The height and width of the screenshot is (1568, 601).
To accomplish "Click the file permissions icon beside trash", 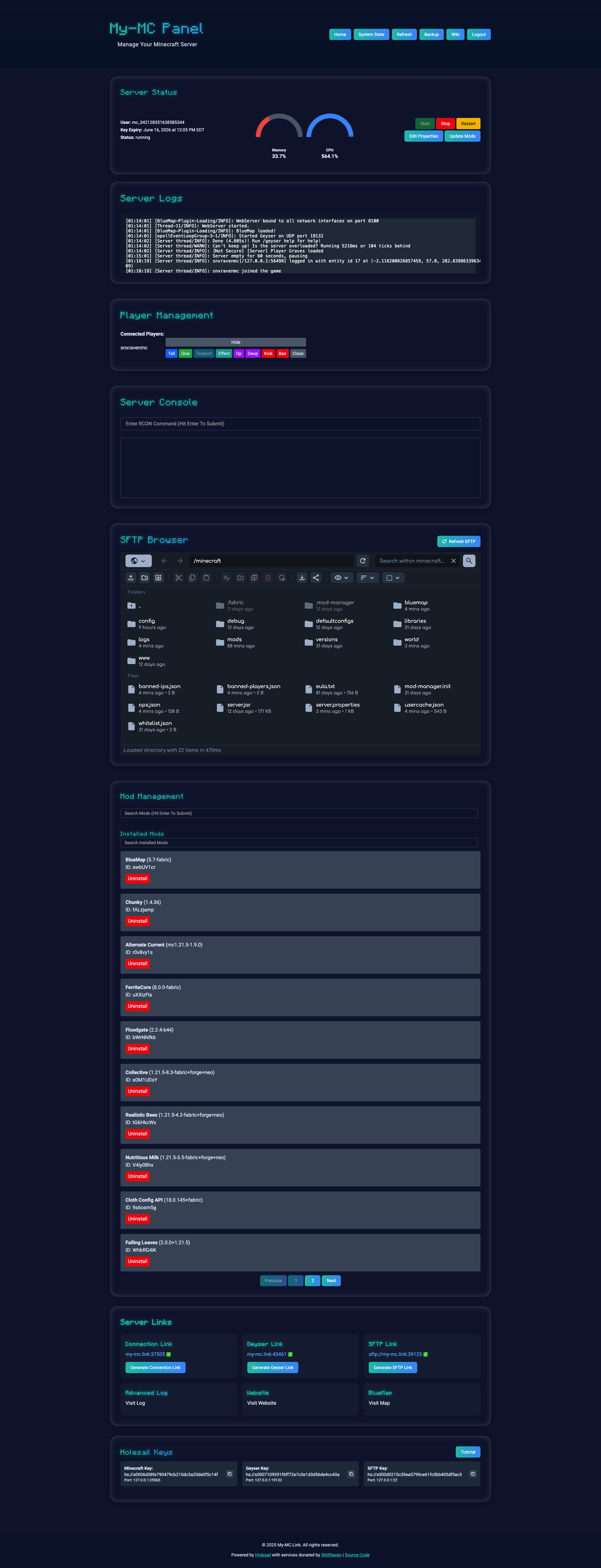I will [x=282, y=578].
